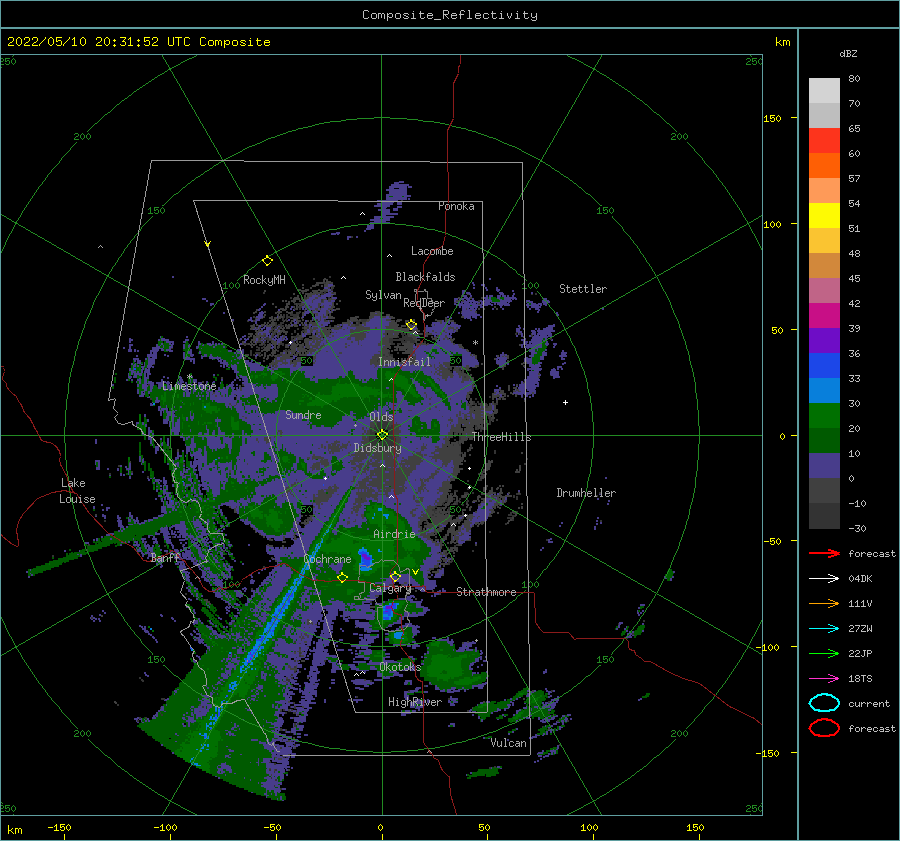Click the slate purple swatch below 10
Image resolution: width=900 pixels, height=841 pixels.
pyautogui.click(x=824, y=466)
